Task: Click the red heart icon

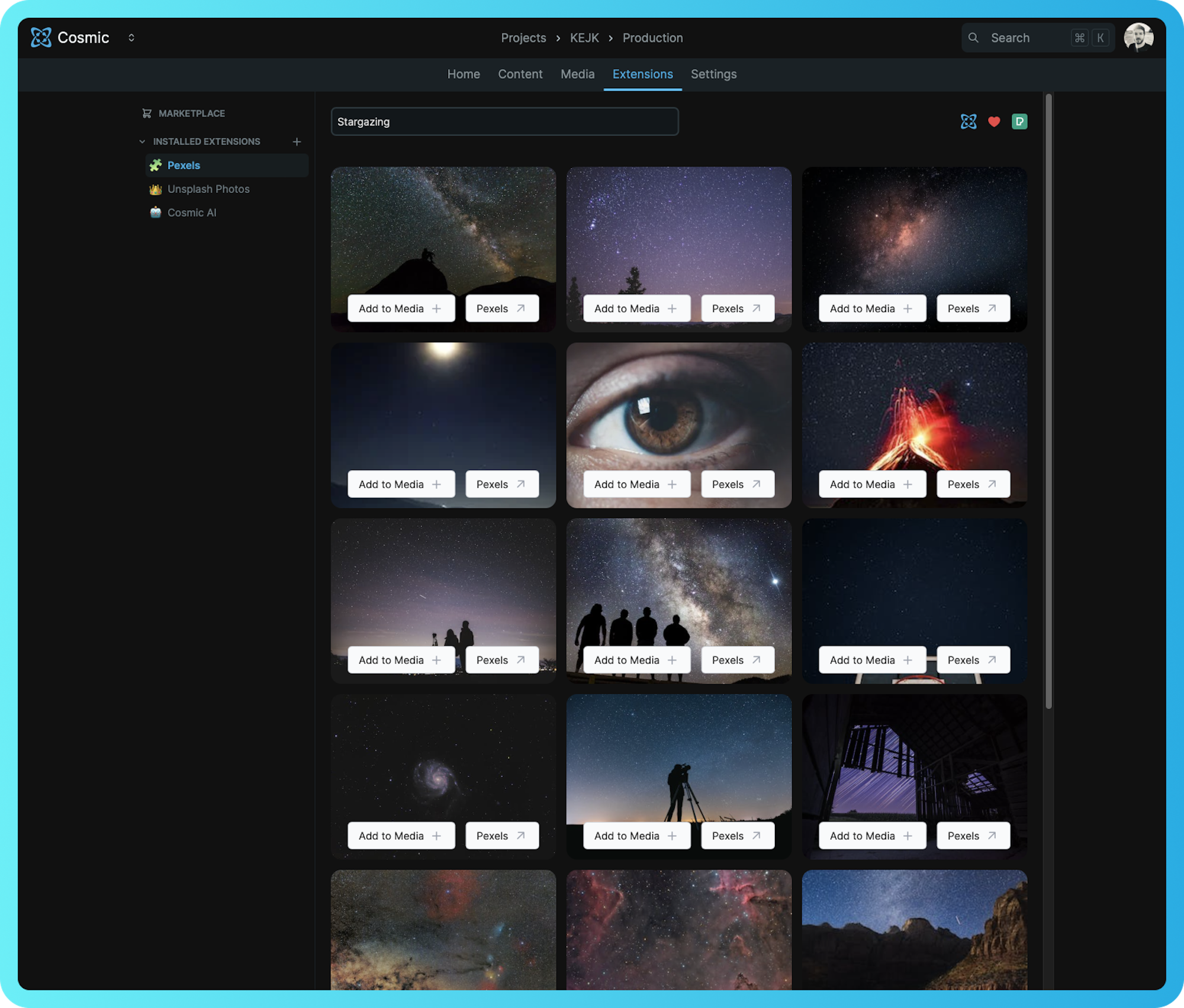Action: pos(994,122)
